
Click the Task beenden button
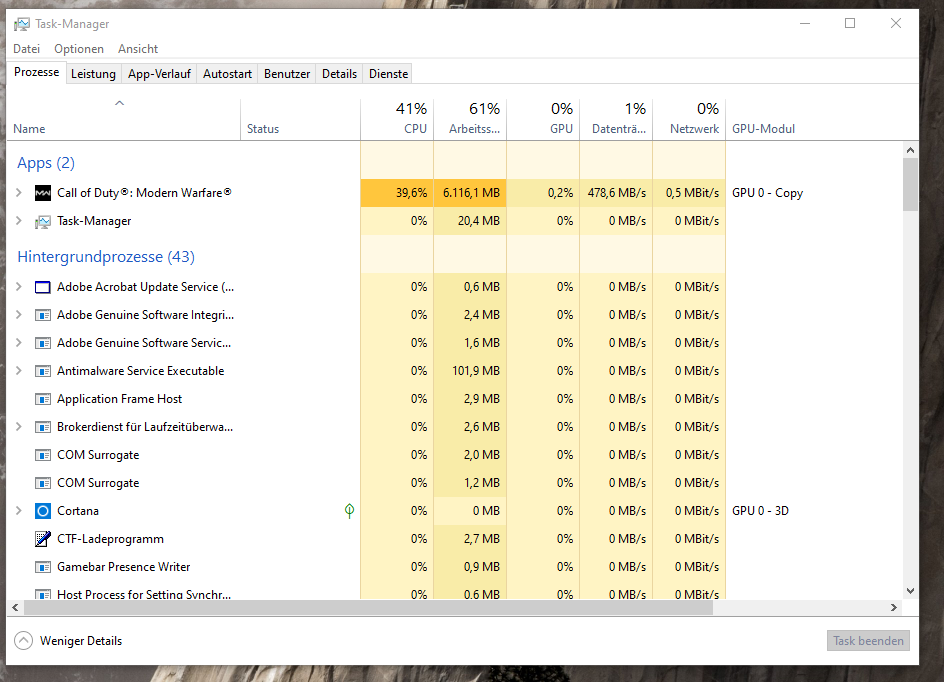pos(868,640)
